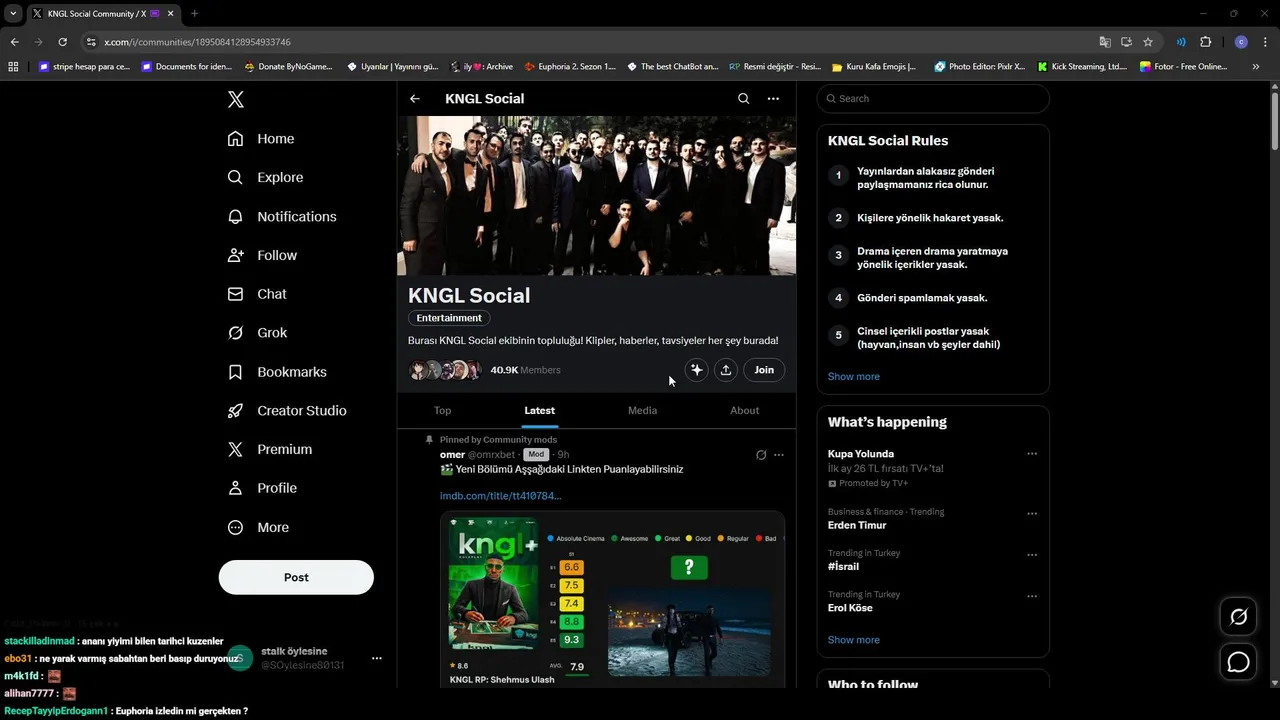
Task: Open Creator Studio in sidebar
Action: [287, 411]
